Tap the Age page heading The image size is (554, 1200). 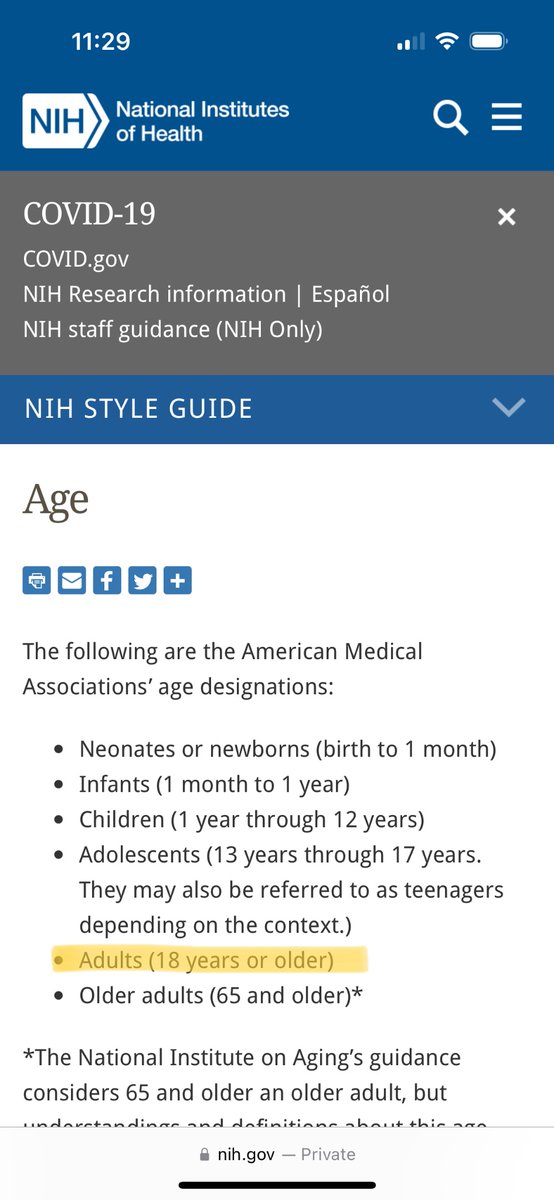click(56, 499)
